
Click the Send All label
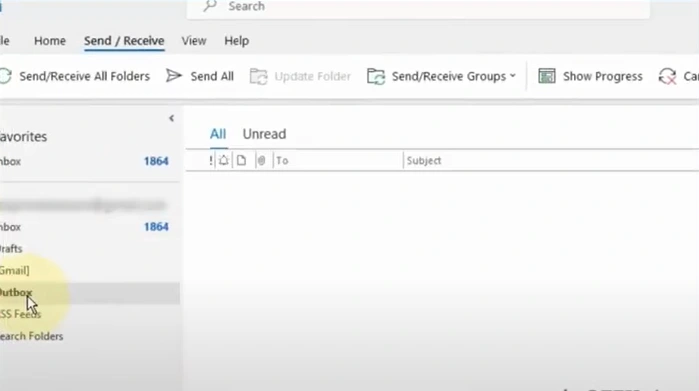212,76
